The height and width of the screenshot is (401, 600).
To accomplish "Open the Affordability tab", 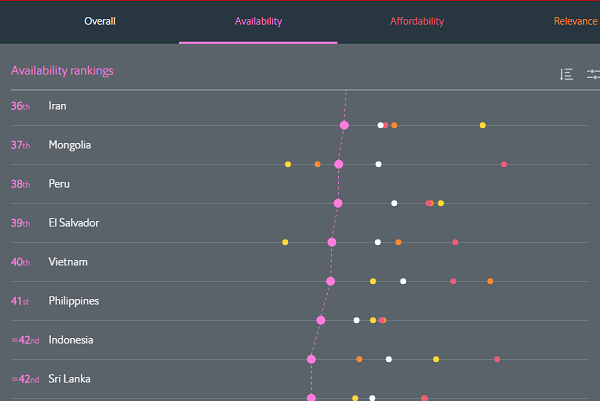I will (416, 21).
